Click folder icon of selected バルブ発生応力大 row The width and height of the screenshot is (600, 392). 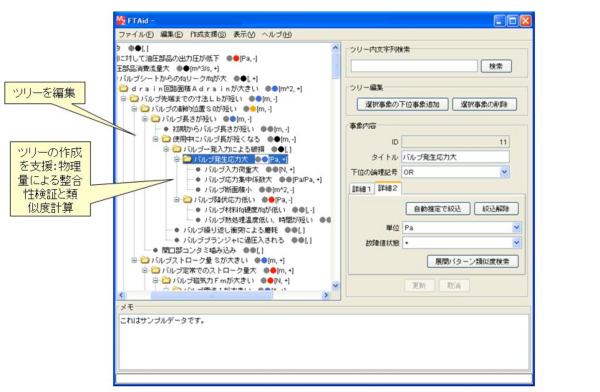188,159
